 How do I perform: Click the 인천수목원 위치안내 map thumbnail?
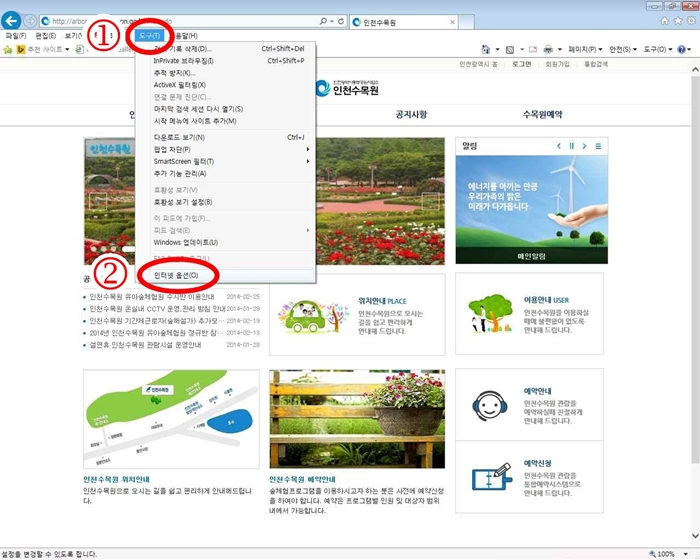(x=171, y=419)
